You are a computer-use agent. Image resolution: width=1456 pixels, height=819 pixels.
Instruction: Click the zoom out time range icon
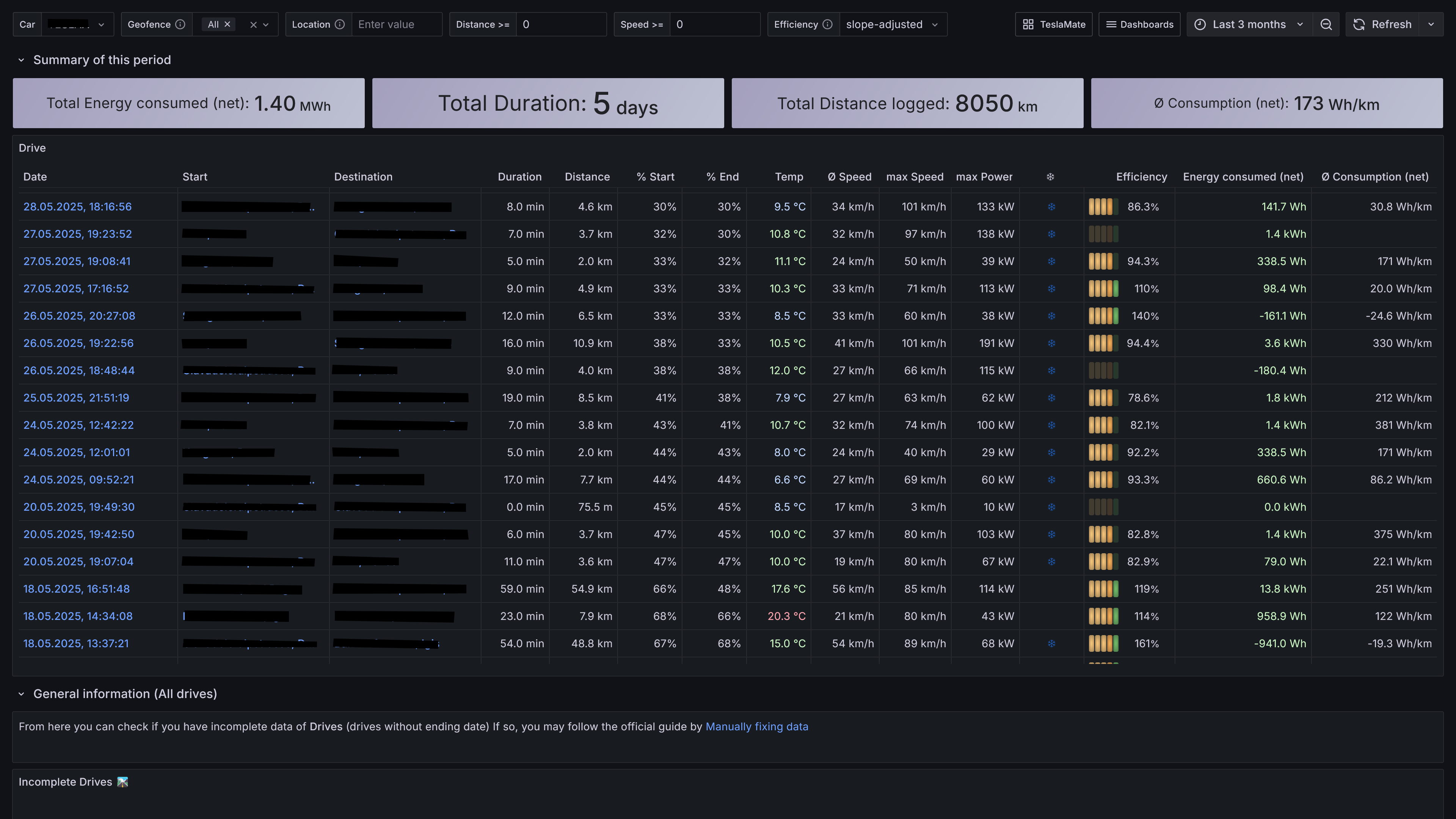coord(1326,24)
